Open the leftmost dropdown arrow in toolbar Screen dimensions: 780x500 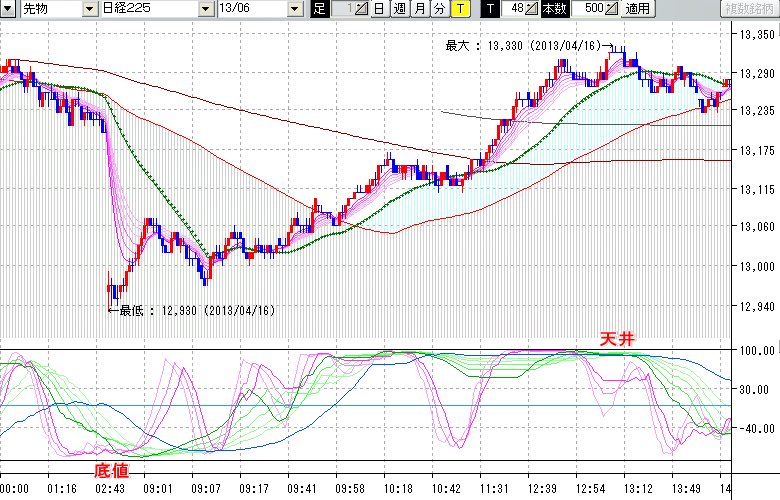[9, 9]
